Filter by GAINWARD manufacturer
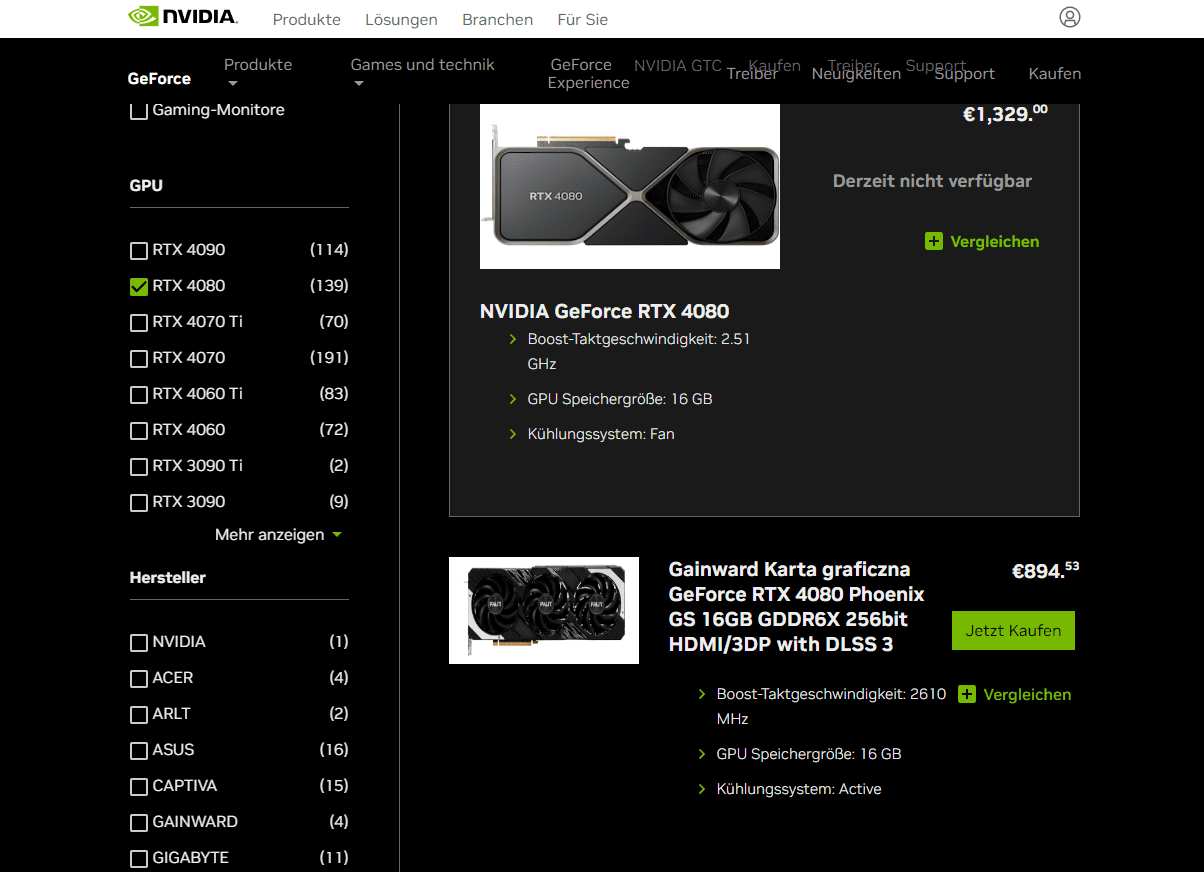This screenshot has width=1204, height=872. [x=139, y=822]
